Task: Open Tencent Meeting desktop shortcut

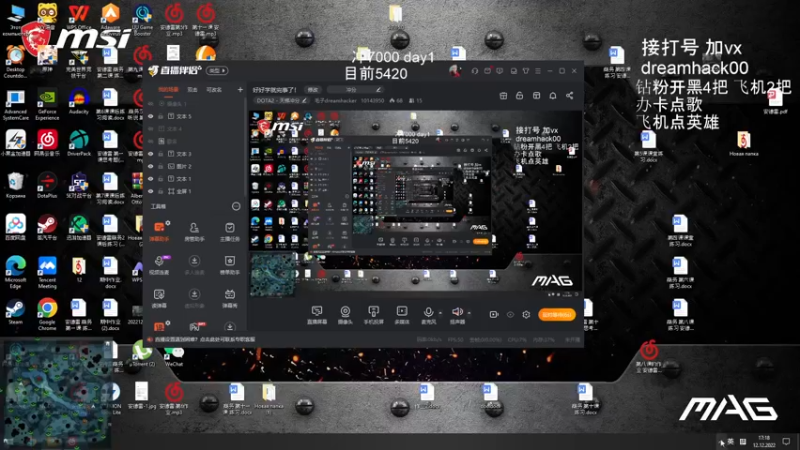Action: coord(47,272)
